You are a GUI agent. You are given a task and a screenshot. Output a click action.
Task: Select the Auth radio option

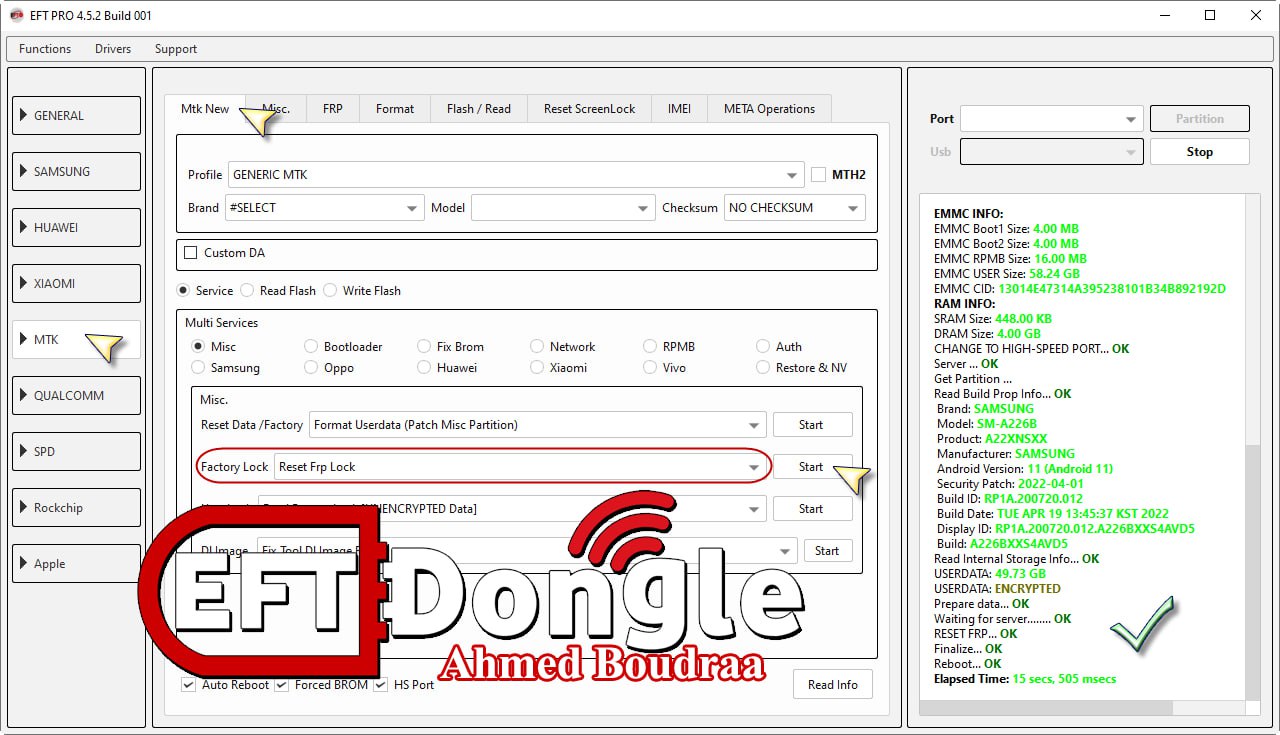[x=763, y=346]
